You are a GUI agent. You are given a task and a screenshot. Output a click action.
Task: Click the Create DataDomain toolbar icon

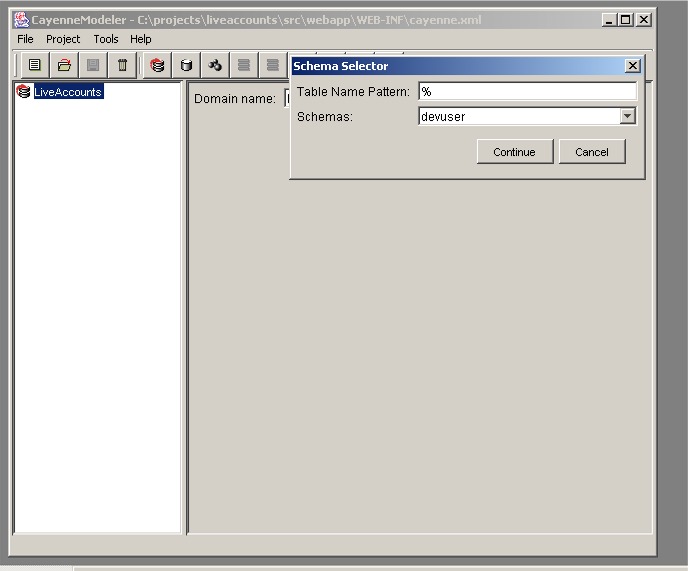(x=157, y=65)
